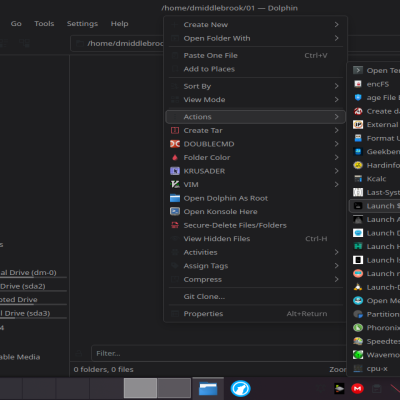Select the Drive (dm-0) place
Viewport: 400px width, 400px height.
point(33,273)
